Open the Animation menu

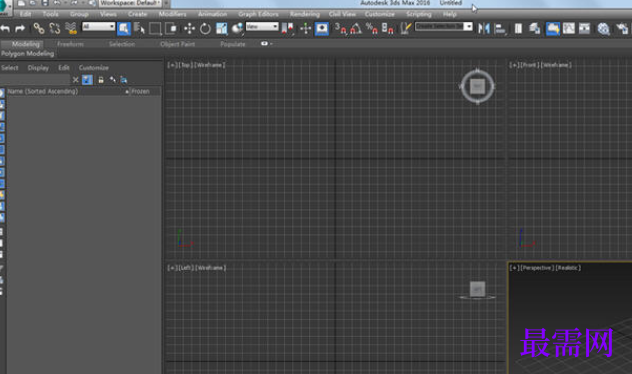coord(212,14)
